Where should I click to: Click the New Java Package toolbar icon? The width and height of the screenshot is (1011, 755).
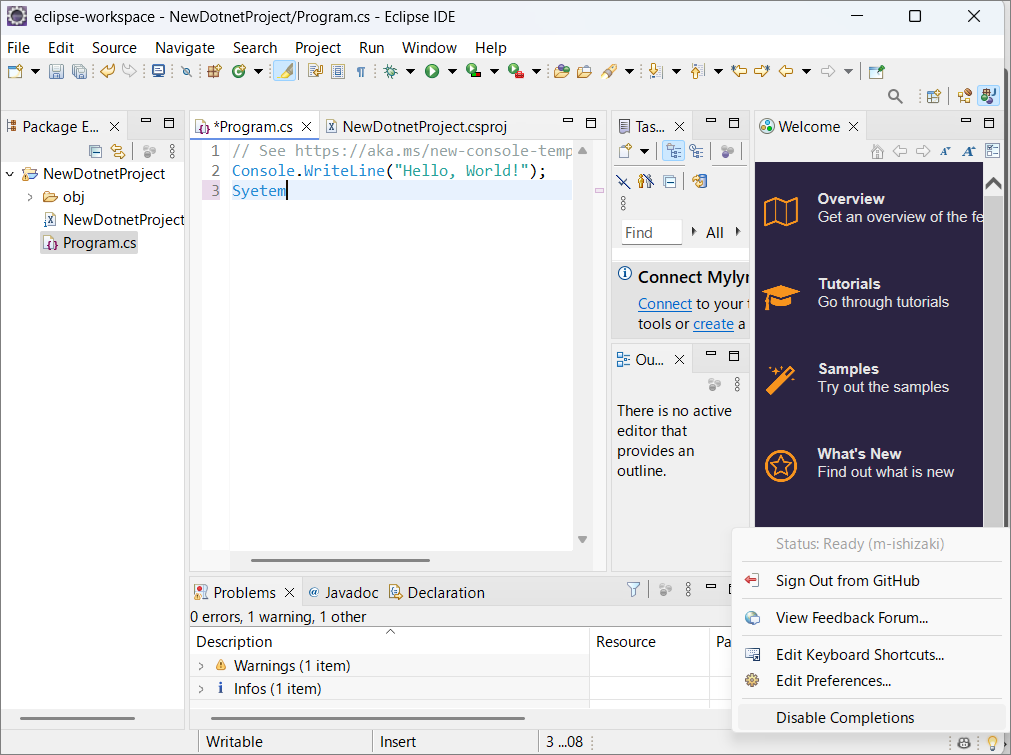click(x=214, y=72)
